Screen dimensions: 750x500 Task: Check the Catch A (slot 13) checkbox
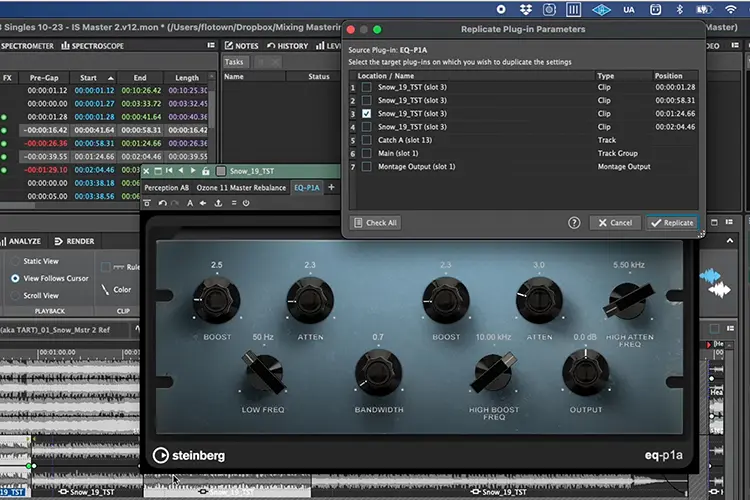click(x=366, y=140)
